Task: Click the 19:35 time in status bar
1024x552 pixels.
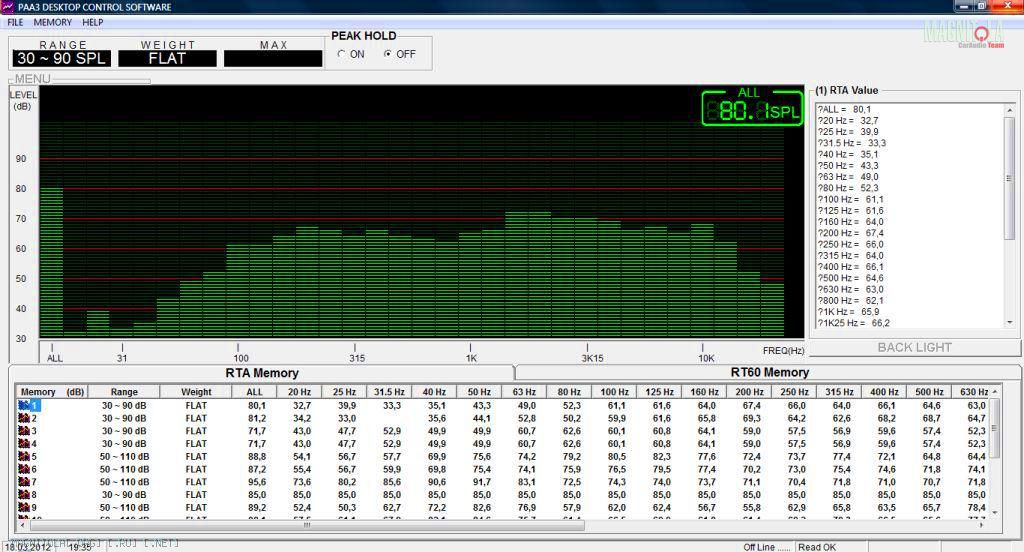Action: coord(80,547)
